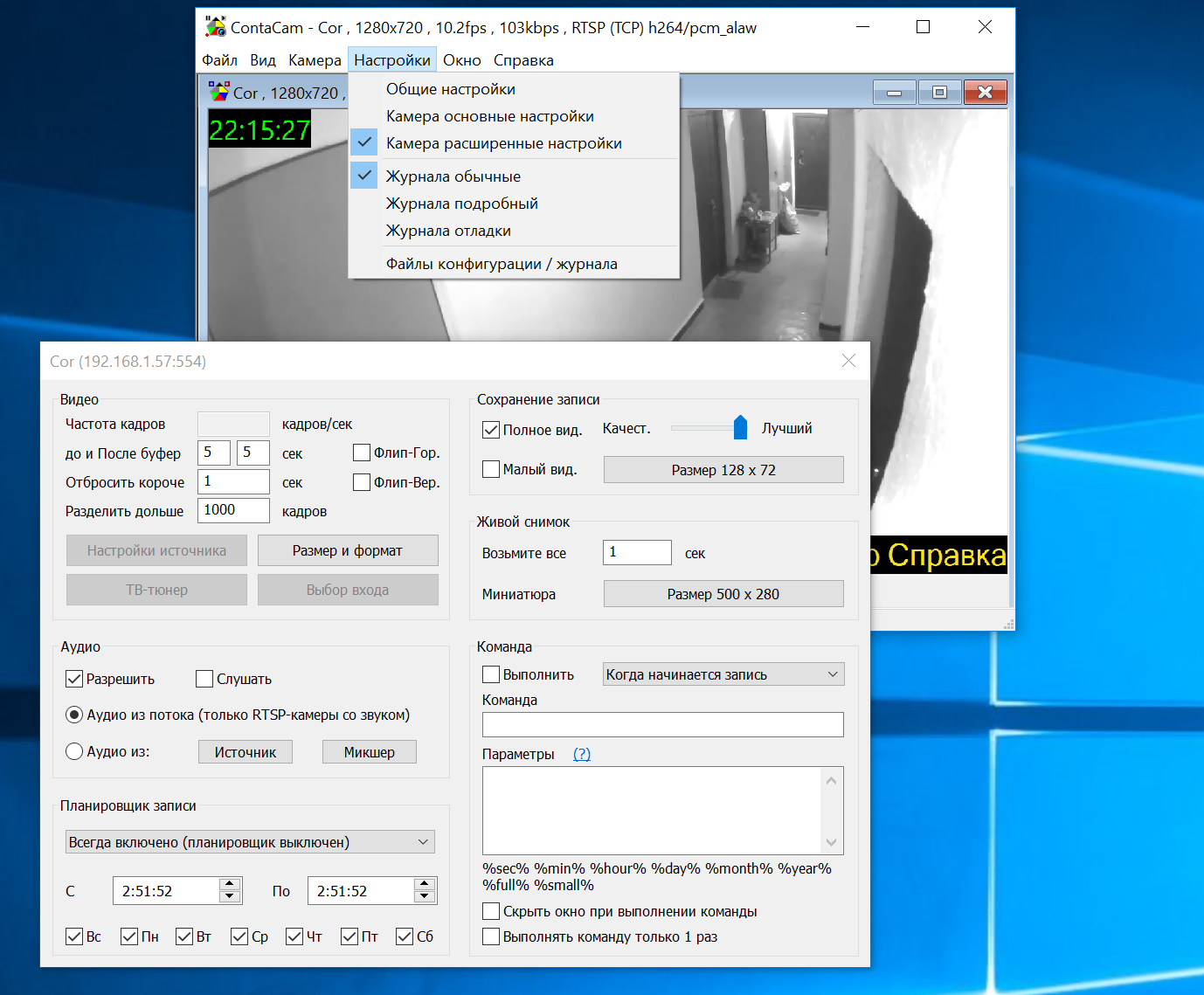Screen dimensions: 1204x995
Task: Check the Малый вид. option
Action: pos(491,469)
